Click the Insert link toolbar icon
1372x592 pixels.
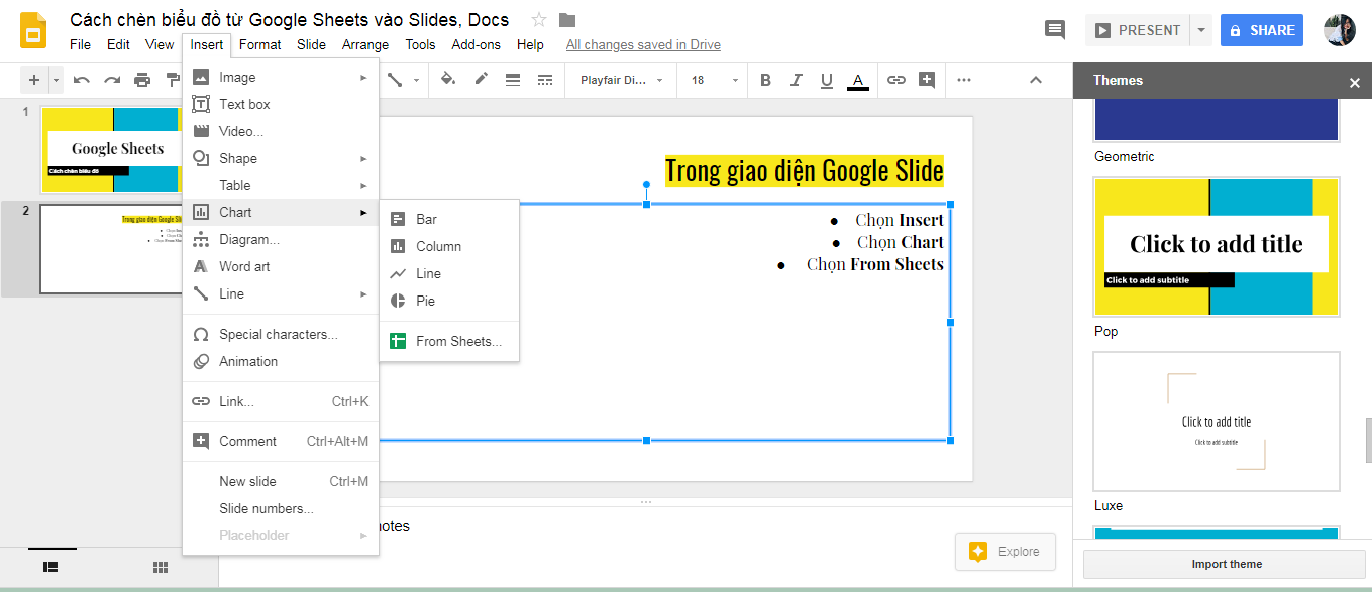point(896,80)
